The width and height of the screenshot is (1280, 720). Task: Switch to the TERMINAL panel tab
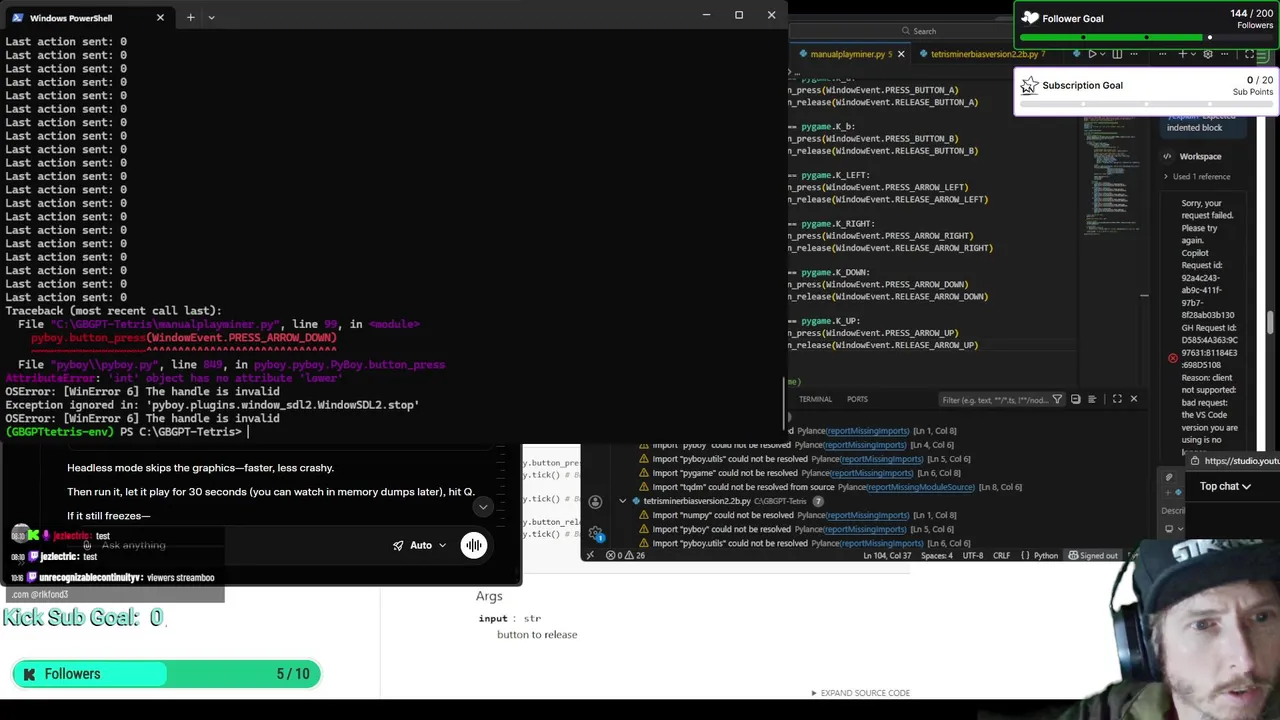(815, 399)
